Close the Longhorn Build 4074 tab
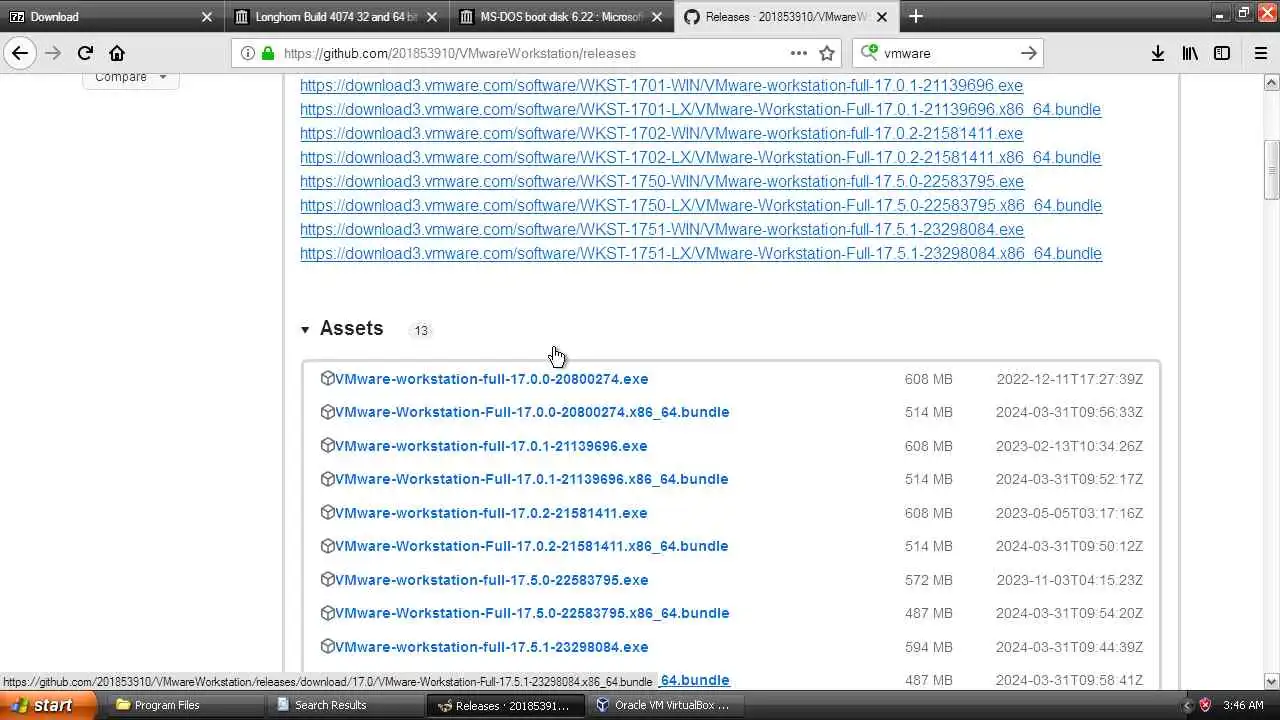Image resolution: width=1280 pixels, height=720 pixels. [x=432, y=17]
